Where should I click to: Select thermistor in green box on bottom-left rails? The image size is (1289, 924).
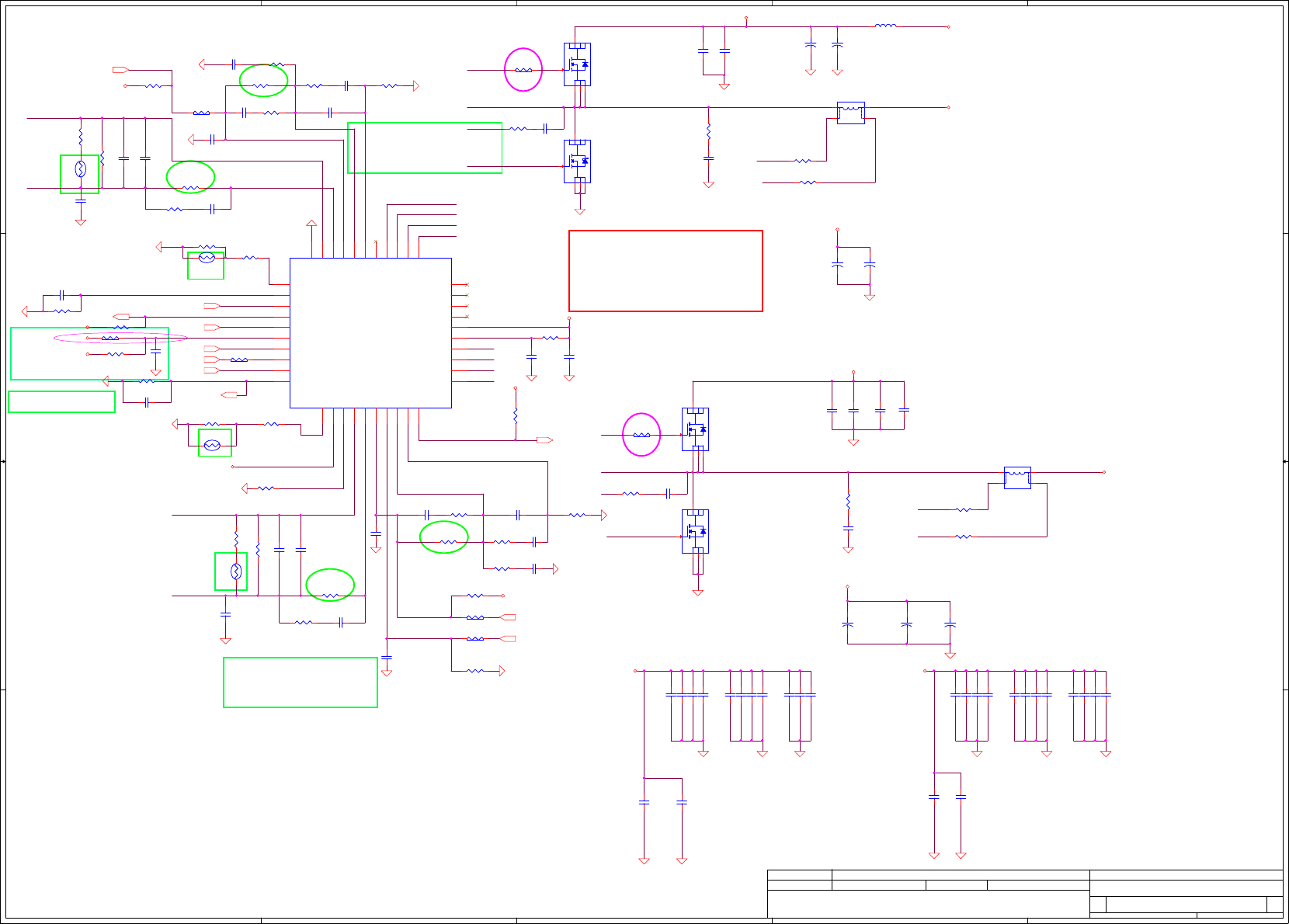pos(236,571)
